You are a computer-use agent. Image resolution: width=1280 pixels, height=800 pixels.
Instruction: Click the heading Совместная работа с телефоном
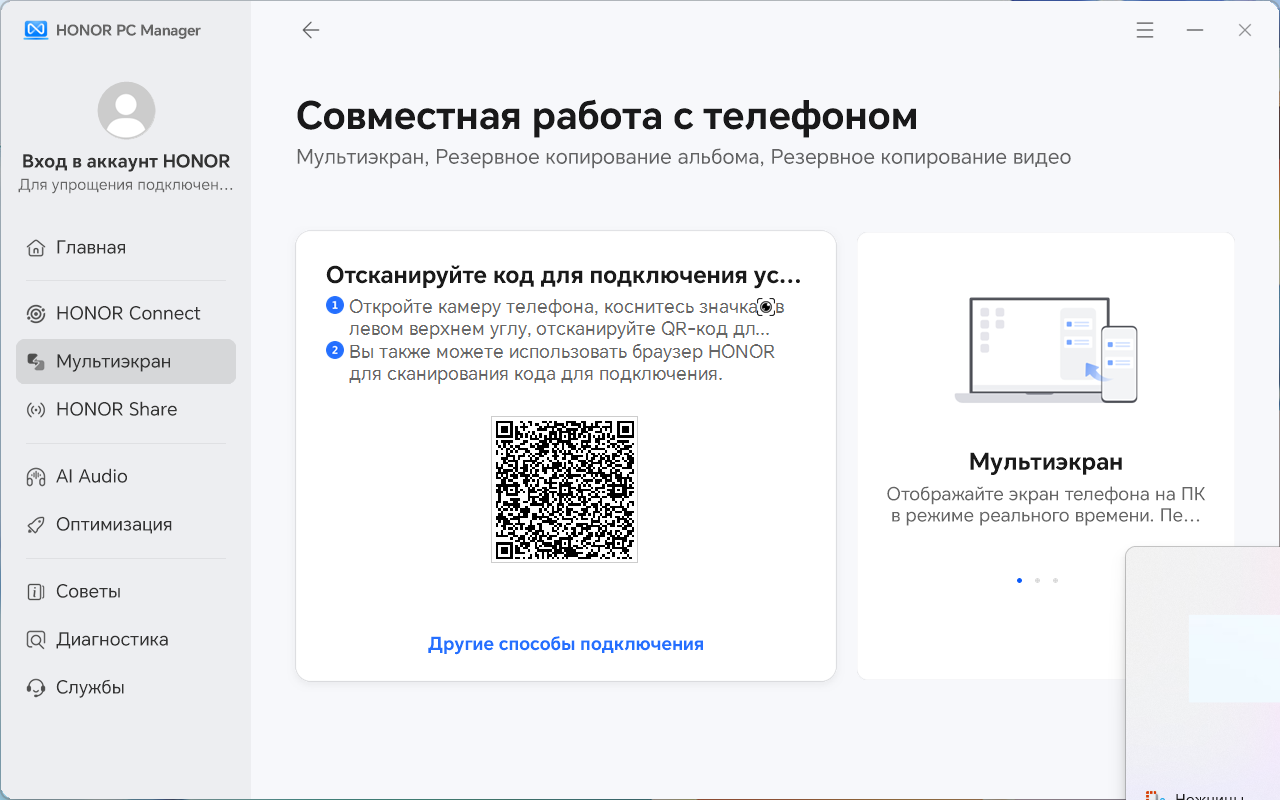[607, 116]
